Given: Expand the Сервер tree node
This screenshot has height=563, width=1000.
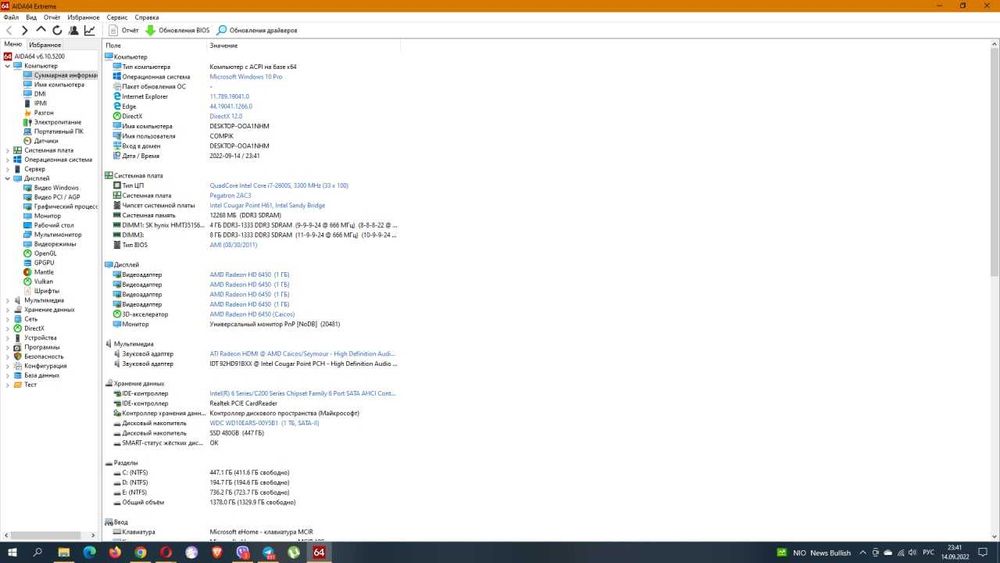Looking at the screenshot, I should pyautogui.click(x=8, y=169).
